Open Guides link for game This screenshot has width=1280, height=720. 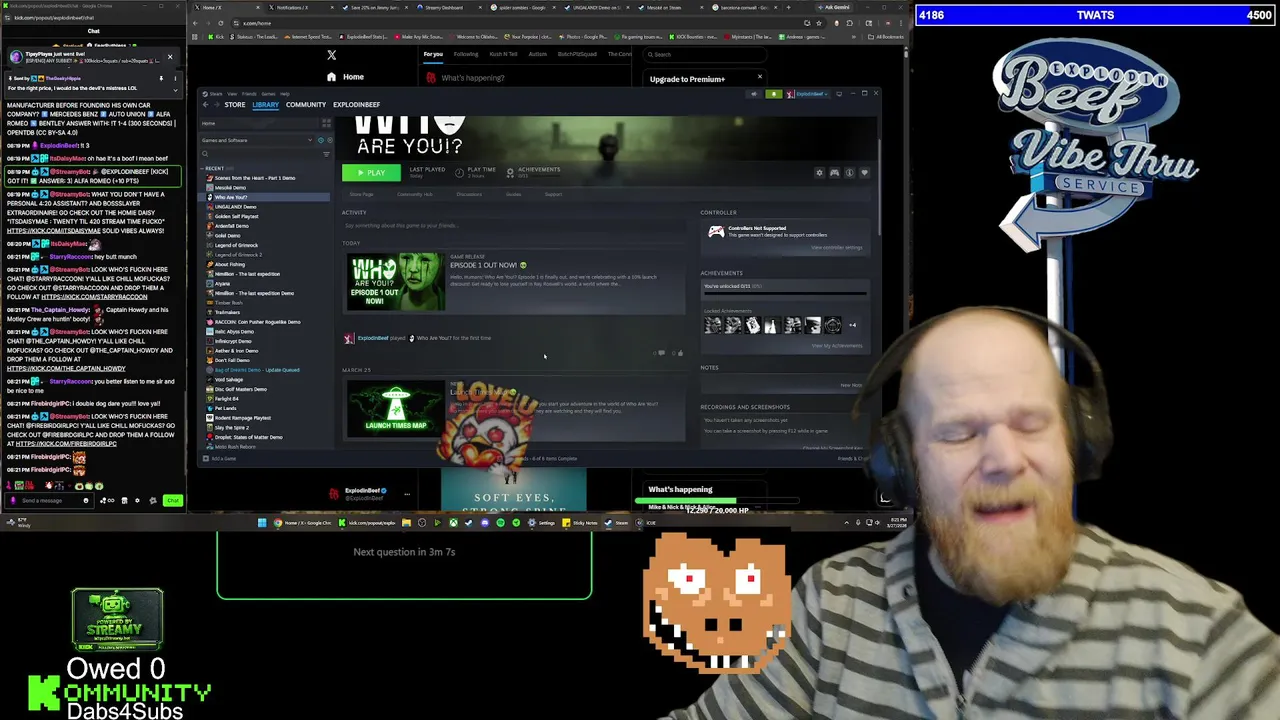coord(513,194)
